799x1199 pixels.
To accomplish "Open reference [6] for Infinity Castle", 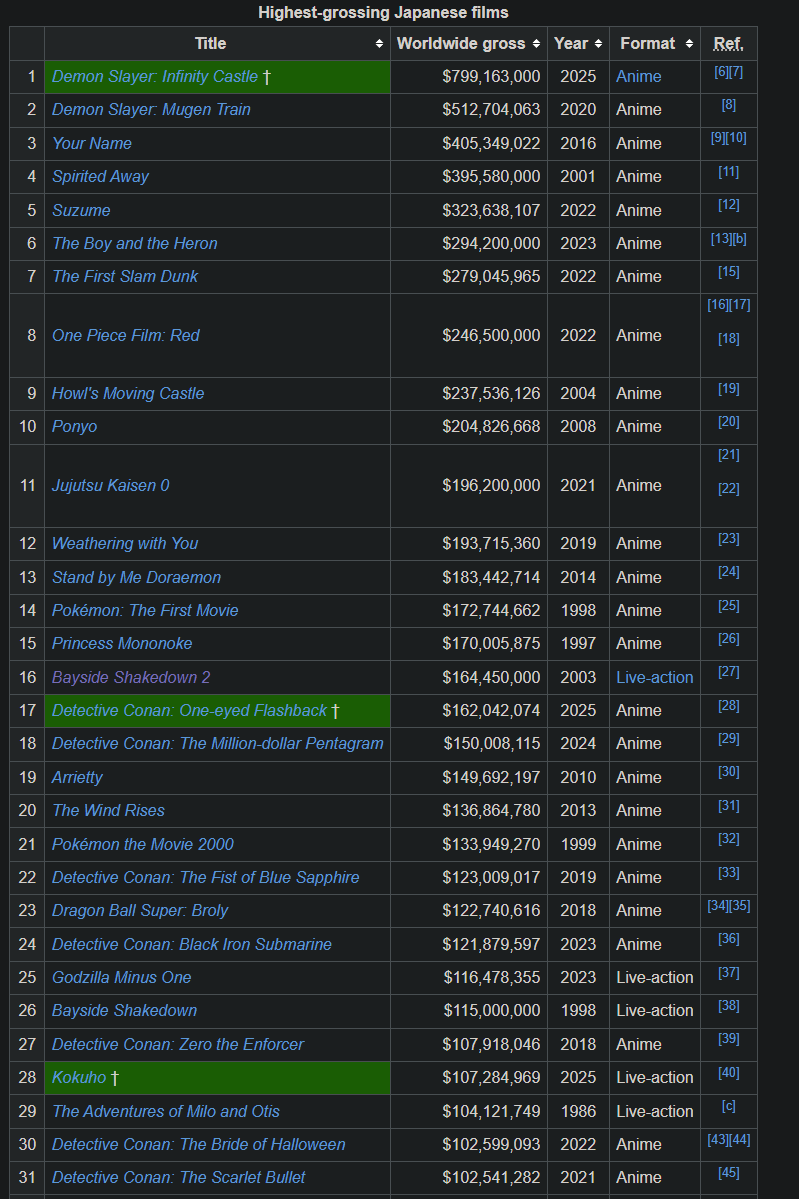I will [721, 72].
